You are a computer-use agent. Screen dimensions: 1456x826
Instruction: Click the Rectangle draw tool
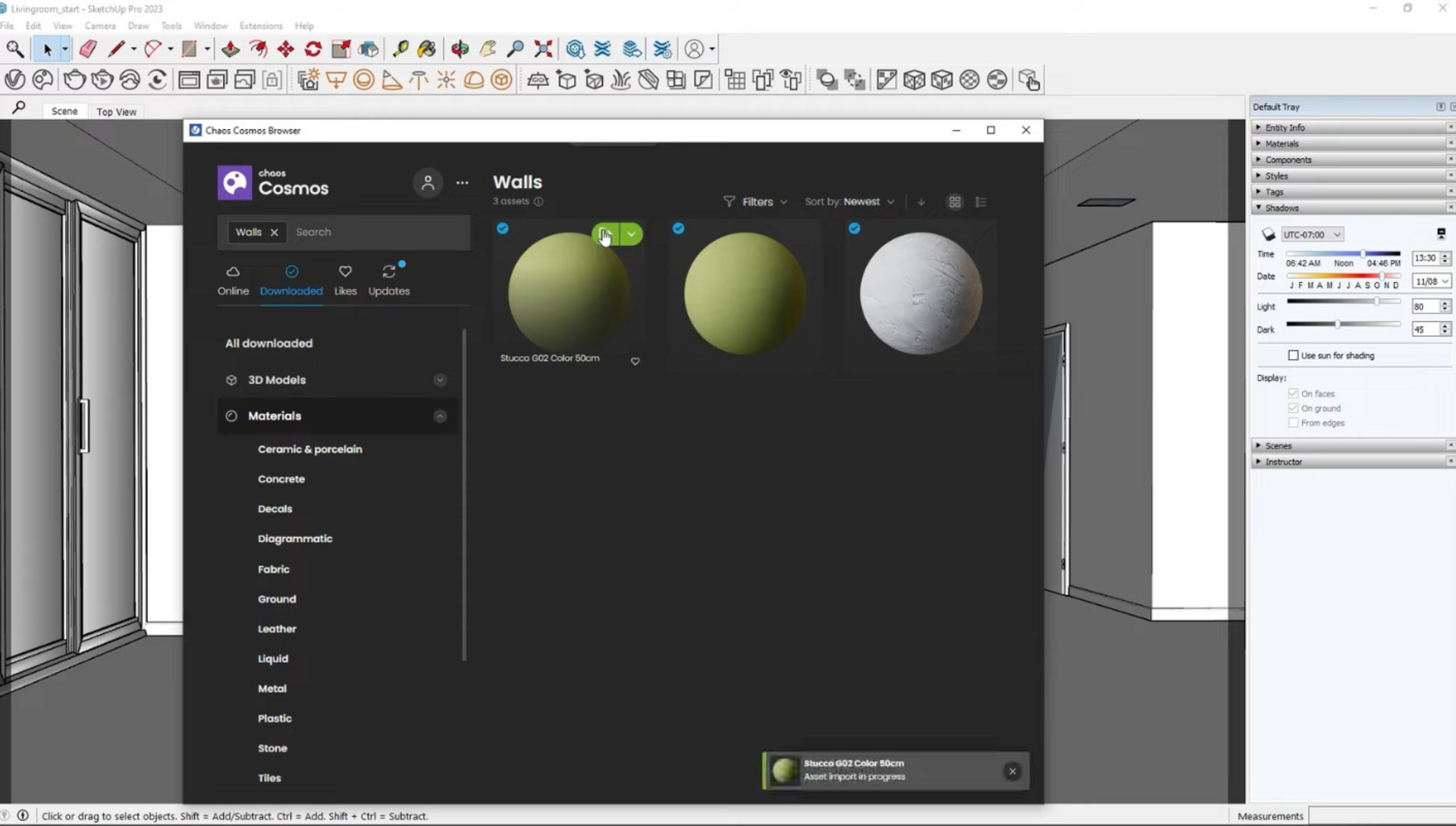click(x=190, y=48)
